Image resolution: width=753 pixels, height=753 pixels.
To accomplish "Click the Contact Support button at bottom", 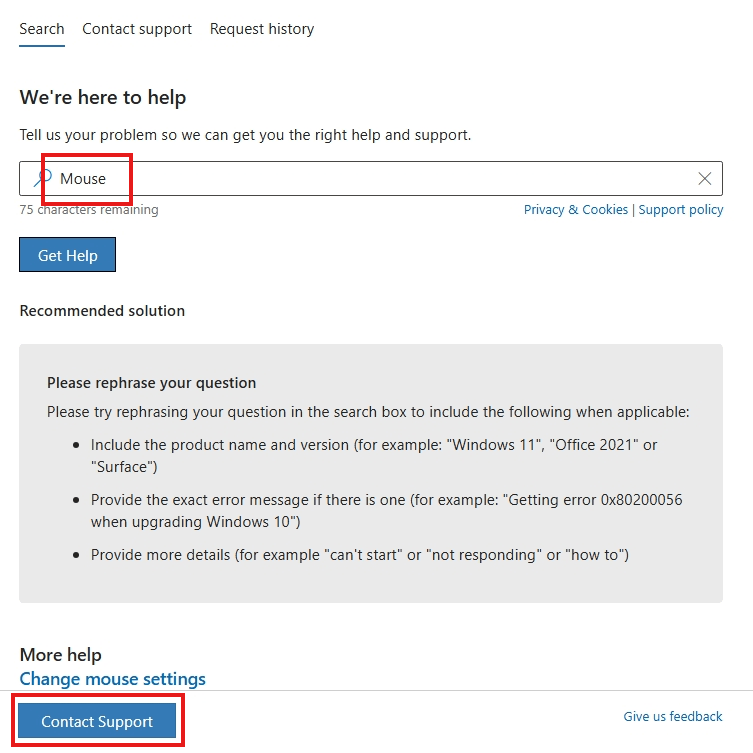I will [97, 721].
